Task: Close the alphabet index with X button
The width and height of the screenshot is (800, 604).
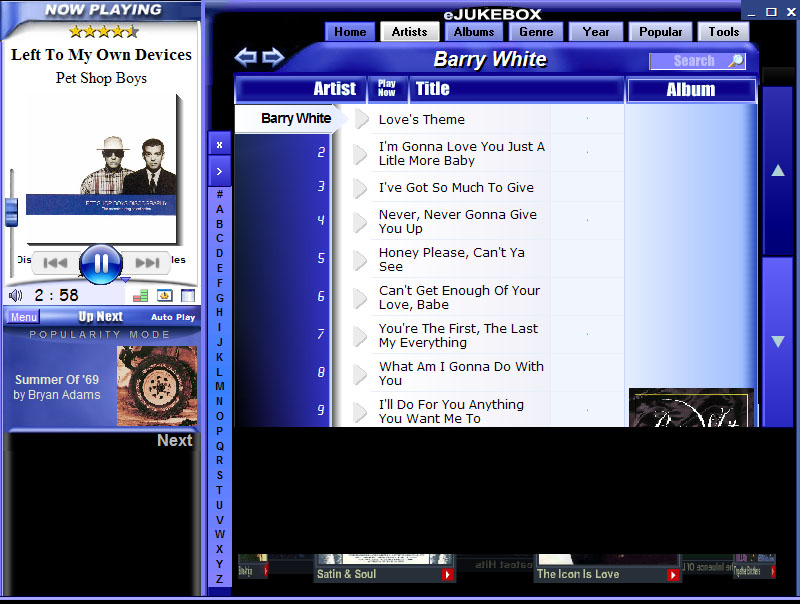Action: (x=219, y=144)
